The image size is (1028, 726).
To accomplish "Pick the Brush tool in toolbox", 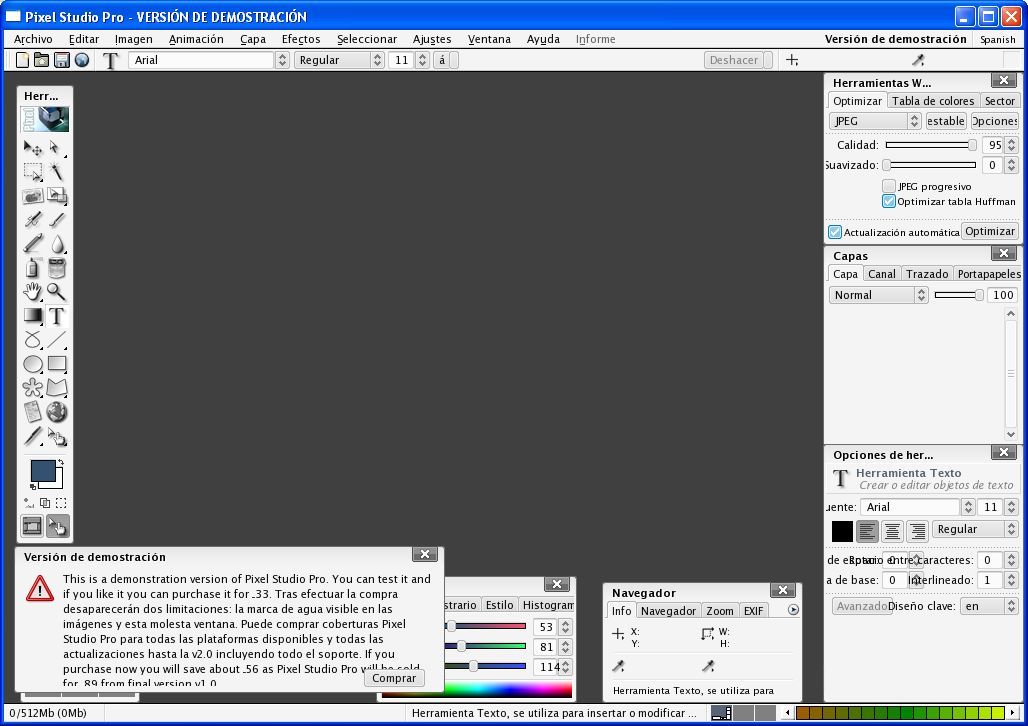I will [57, 220].
